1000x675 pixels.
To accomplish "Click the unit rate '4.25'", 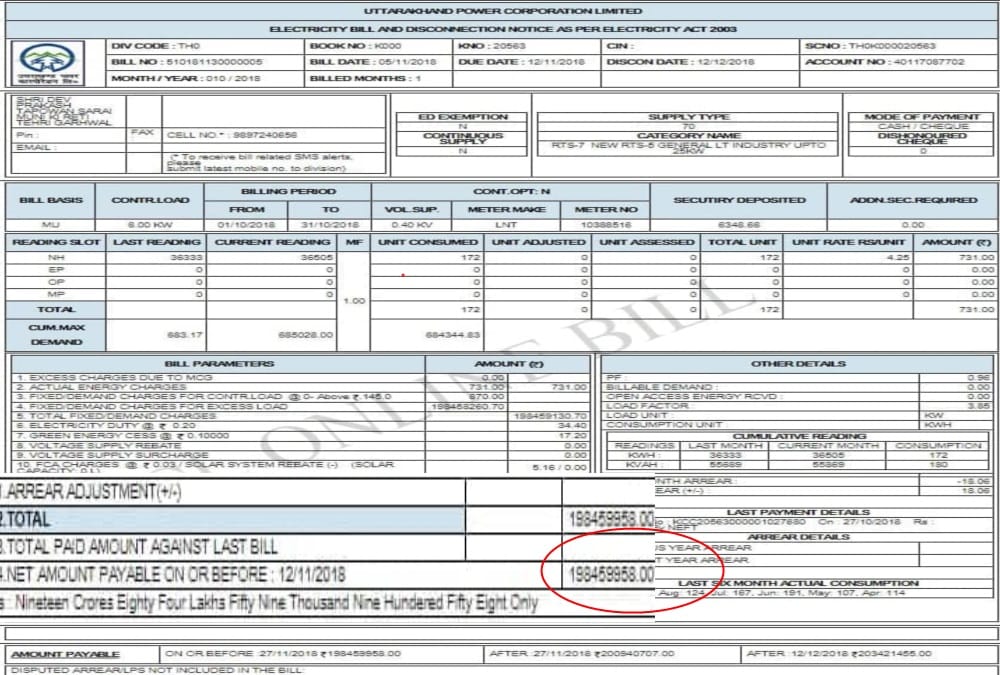I will pyautogui.click(x=897, y=257).
